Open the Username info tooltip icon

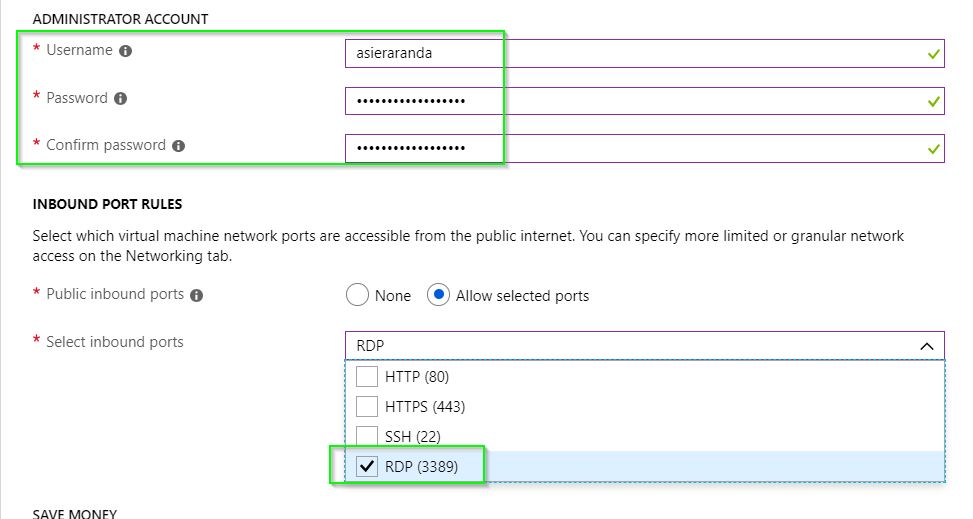pos(125,51)
